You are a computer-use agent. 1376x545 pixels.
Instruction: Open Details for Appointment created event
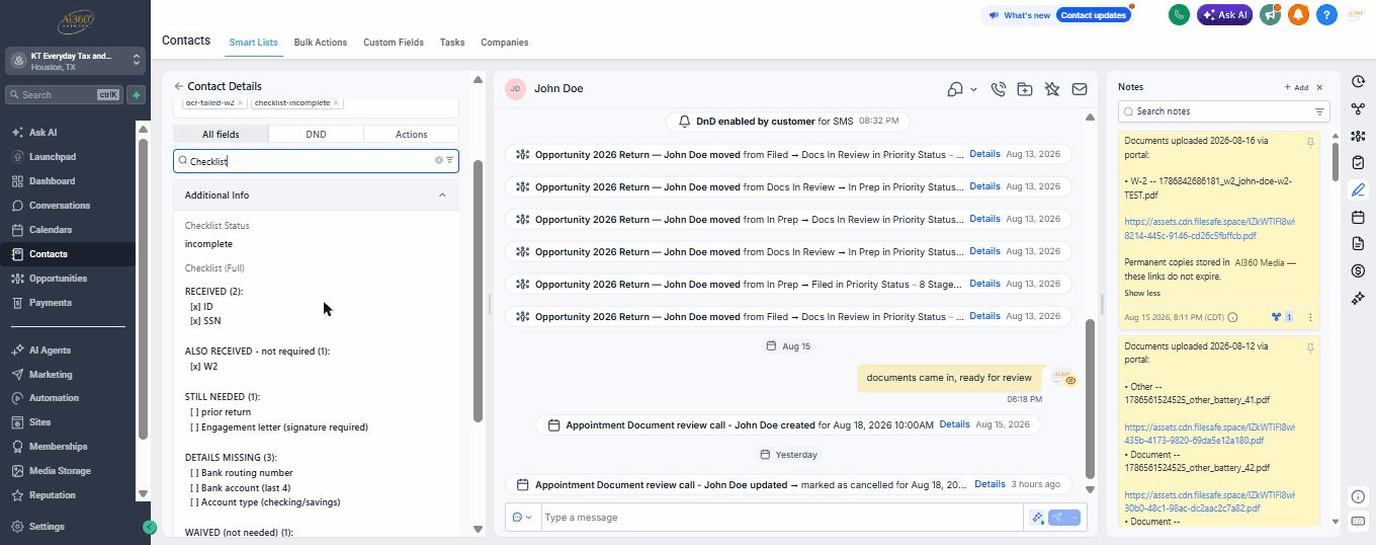click(x=954, y=424)
